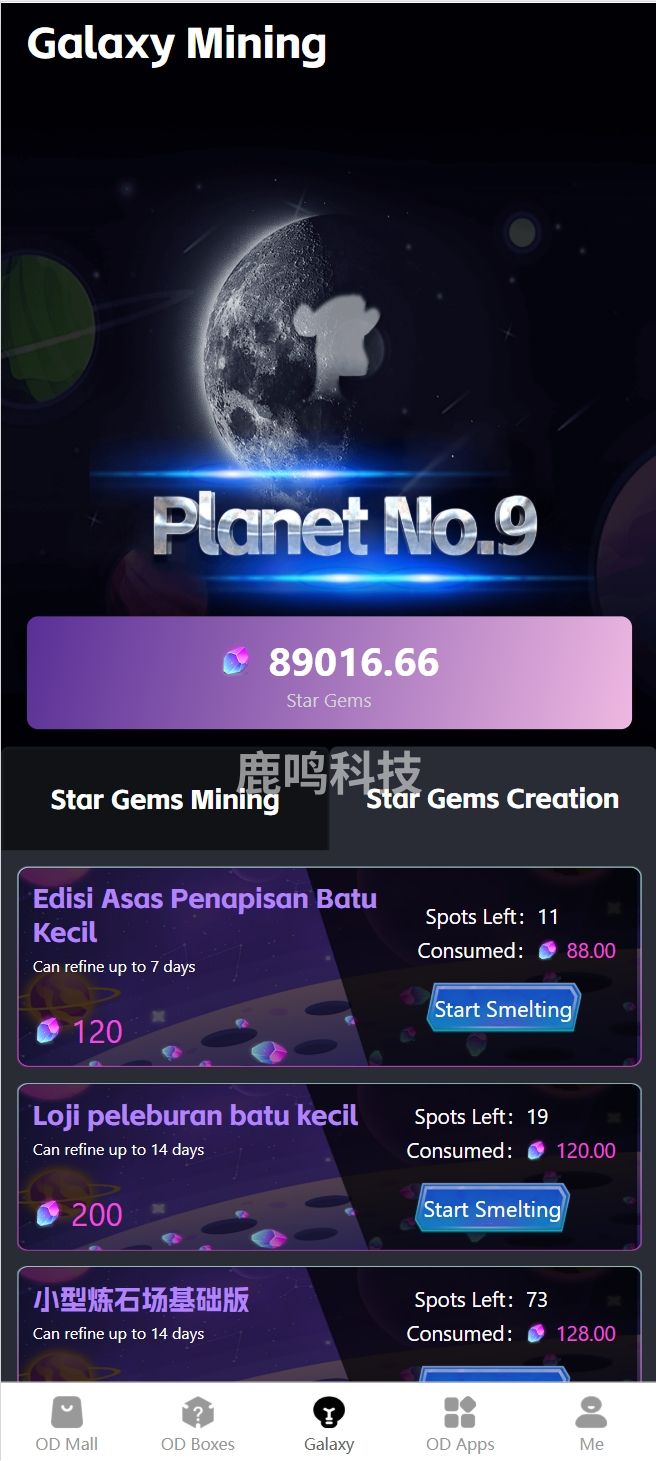This screenshot has height=1461, width=656.
Task: Open the 小型炼石场基础版 card title
Action: coord(141,1299)
